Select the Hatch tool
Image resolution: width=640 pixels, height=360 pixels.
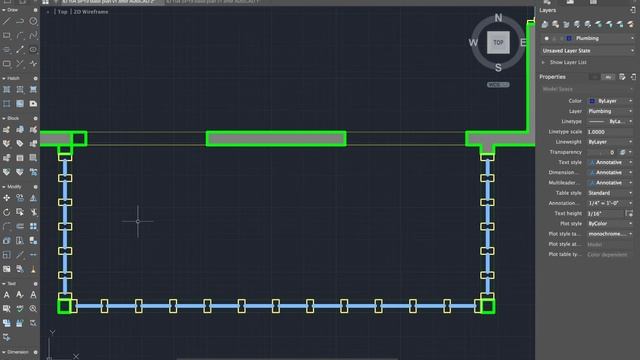7,89
